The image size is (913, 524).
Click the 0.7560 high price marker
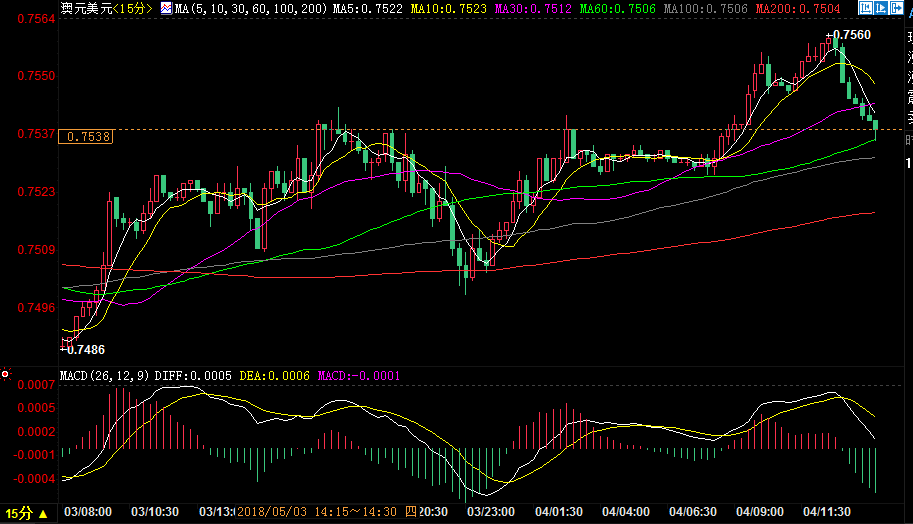coord(848,35)
